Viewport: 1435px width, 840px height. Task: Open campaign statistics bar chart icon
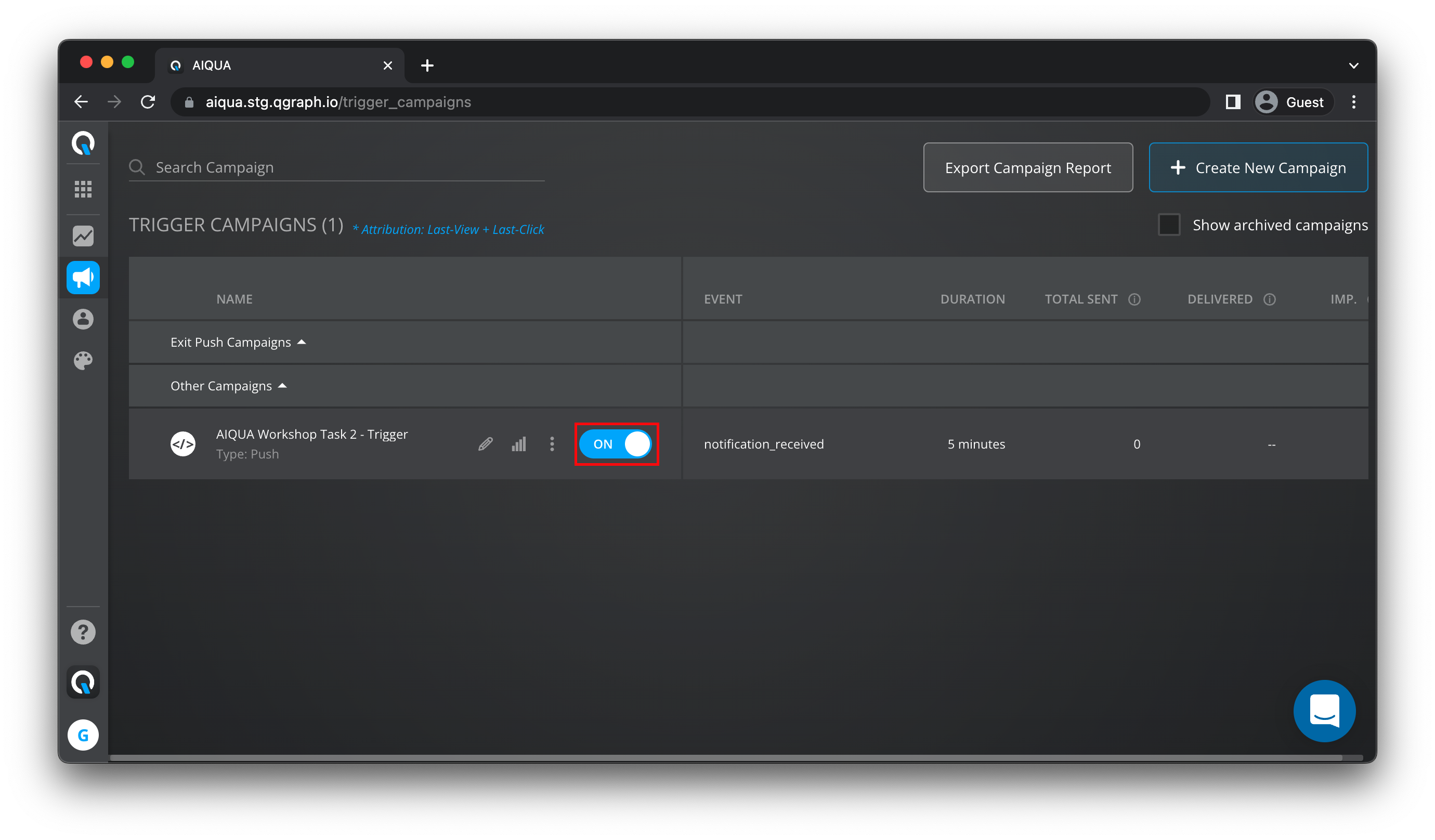pos(519,444)
